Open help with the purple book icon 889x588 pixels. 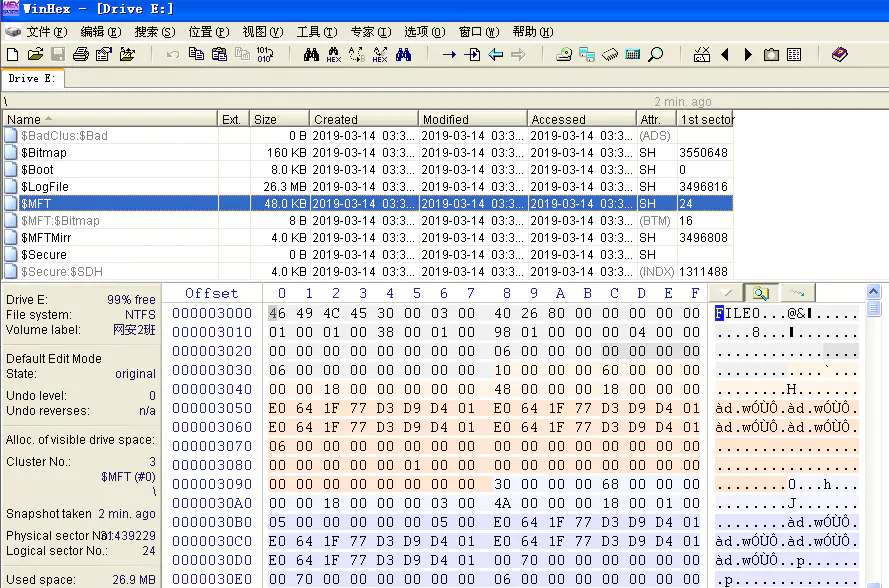click(x=840, y=54)
